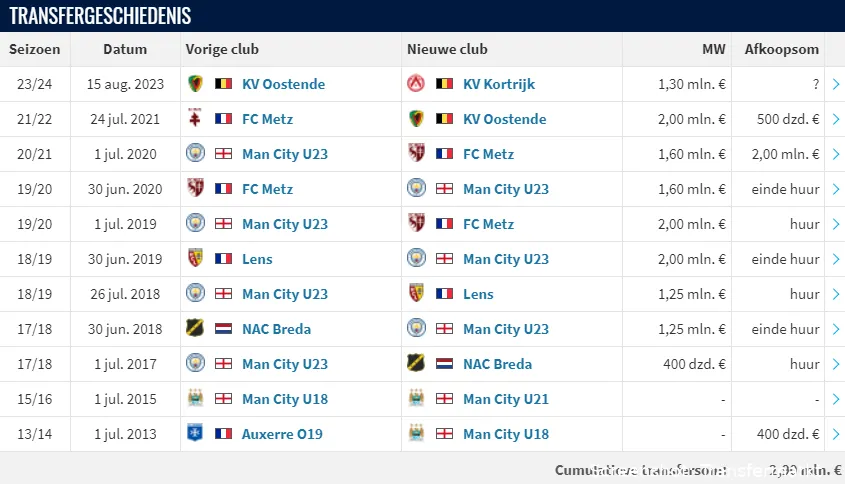Image resolution: width=845 pixels, height=484 pixels.
Task: Open the Man City U21 link
Action: 506,399
